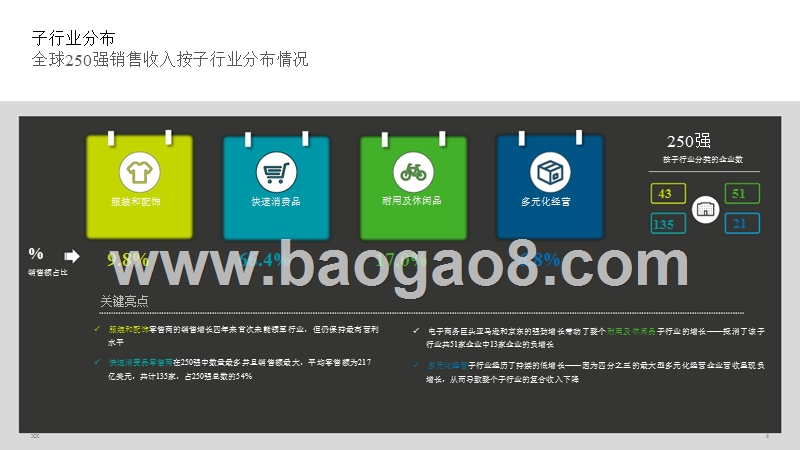This screenshot has height=450, width=800.
Task: Select the 耐用及休闲品 card label
Action: point(412,201)
